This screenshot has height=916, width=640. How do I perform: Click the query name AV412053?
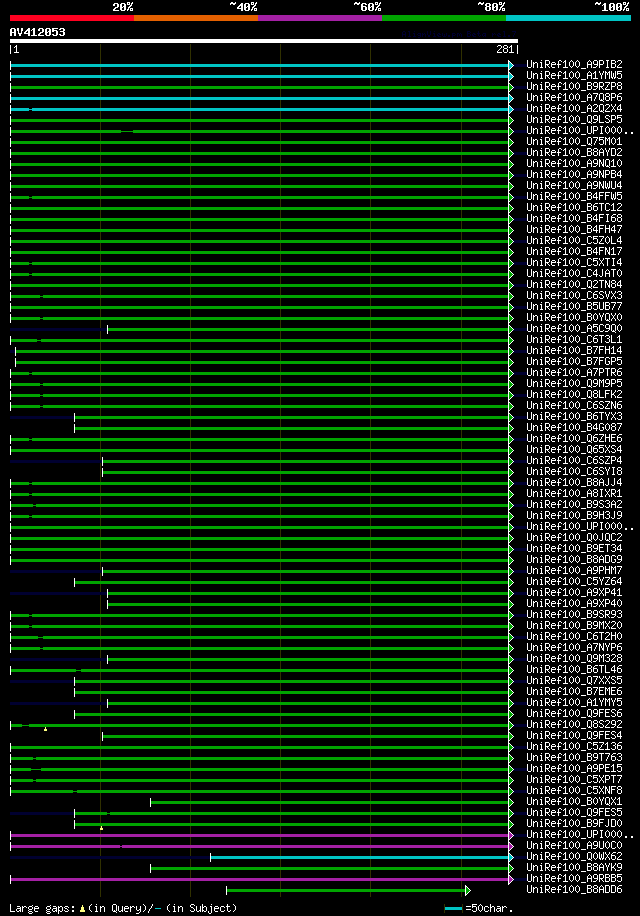(37, 32)
